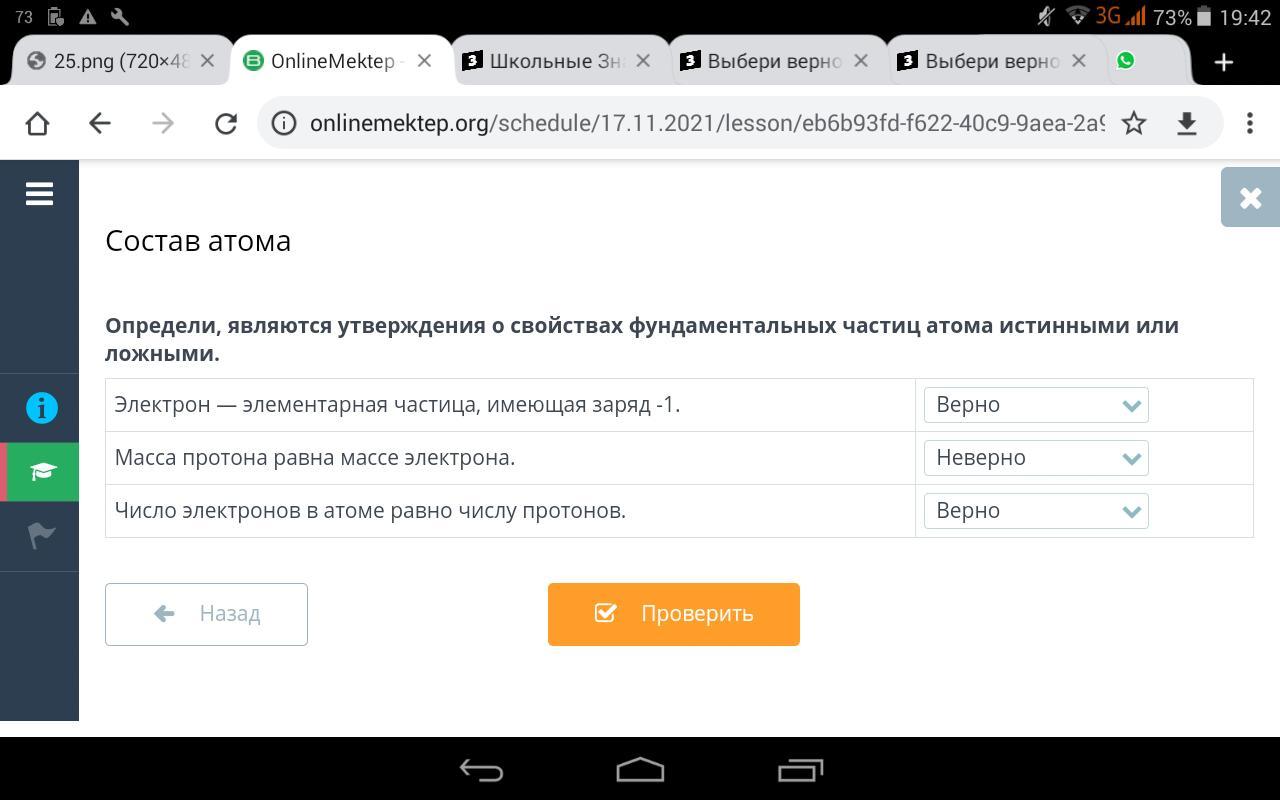Bookmark page with the star icon
Screen dimensions: 1280x800
tap(1134, 123)
